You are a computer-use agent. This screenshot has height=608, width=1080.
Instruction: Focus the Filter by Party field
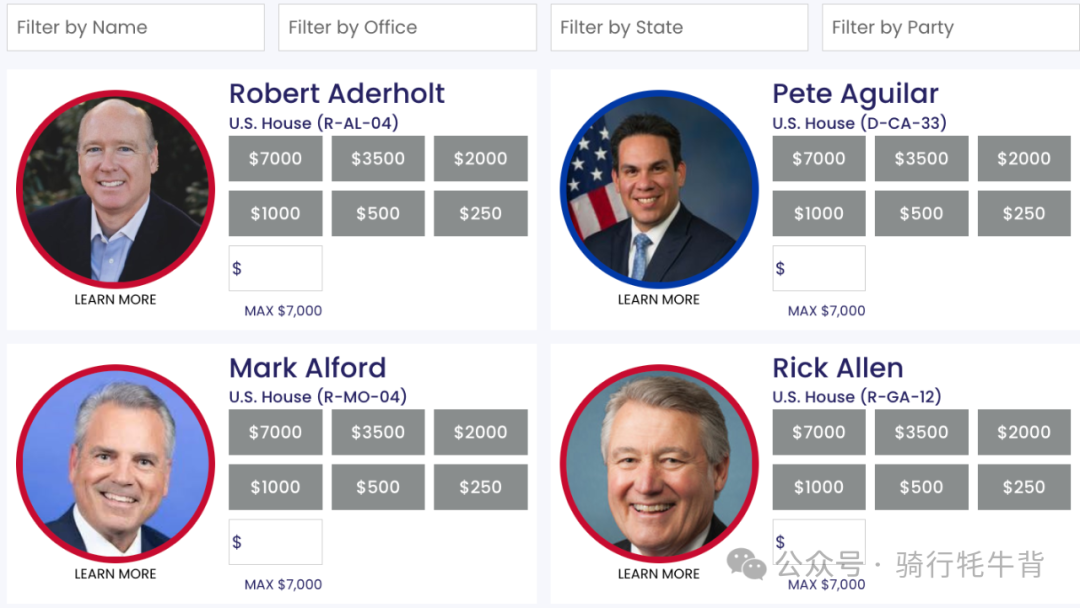(x=951, y=28)
